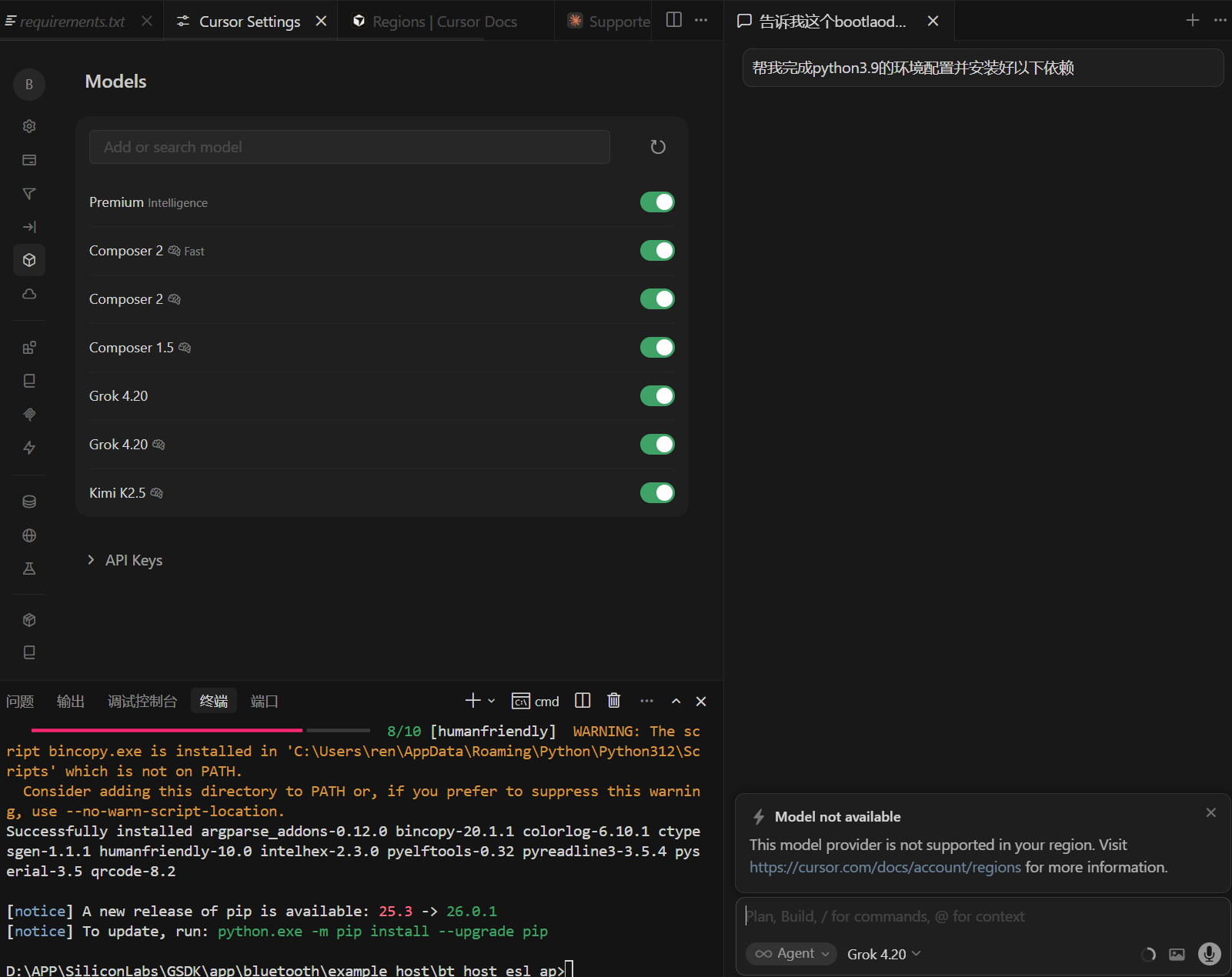The width and height of the screenshot is (1232, 977).
Task: Switch to the 输出 panel tab
Action: pos(71,701)
